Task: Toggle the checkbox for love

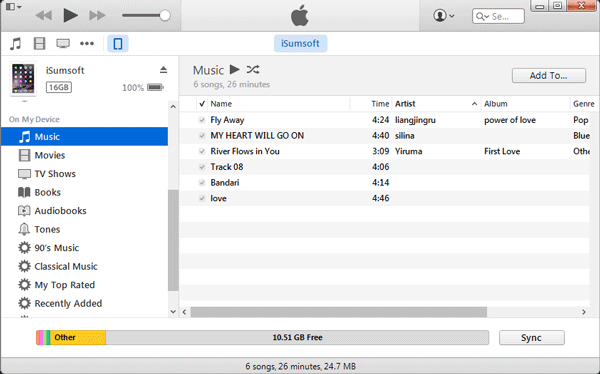Action: 202,198
